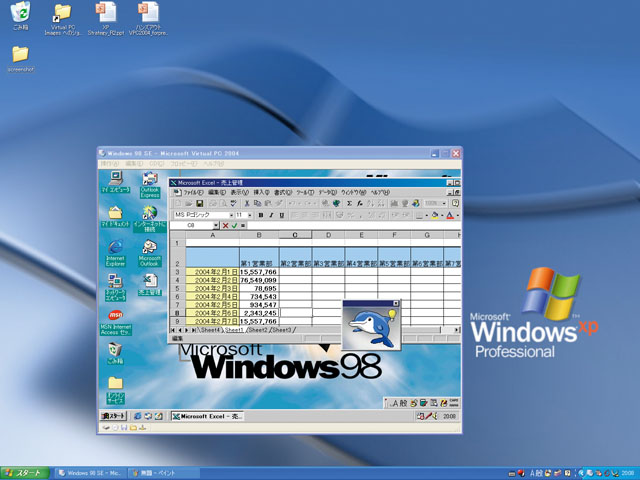Screen dimensions: 640x480
Task: Click the AutoSum sigma icon
Action: pos(349,203)
